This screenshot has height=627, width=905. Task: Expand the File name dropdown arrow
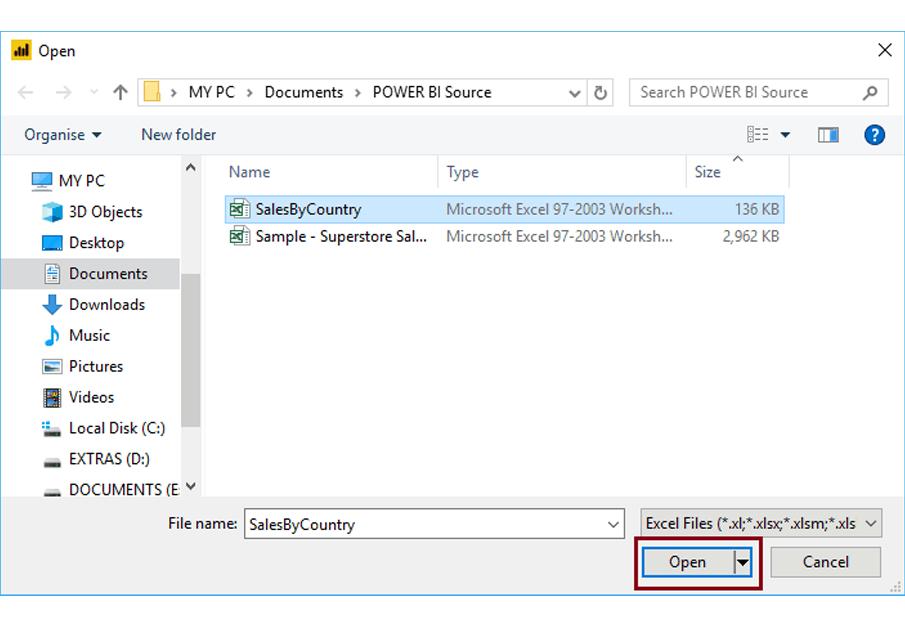point(614,524)
